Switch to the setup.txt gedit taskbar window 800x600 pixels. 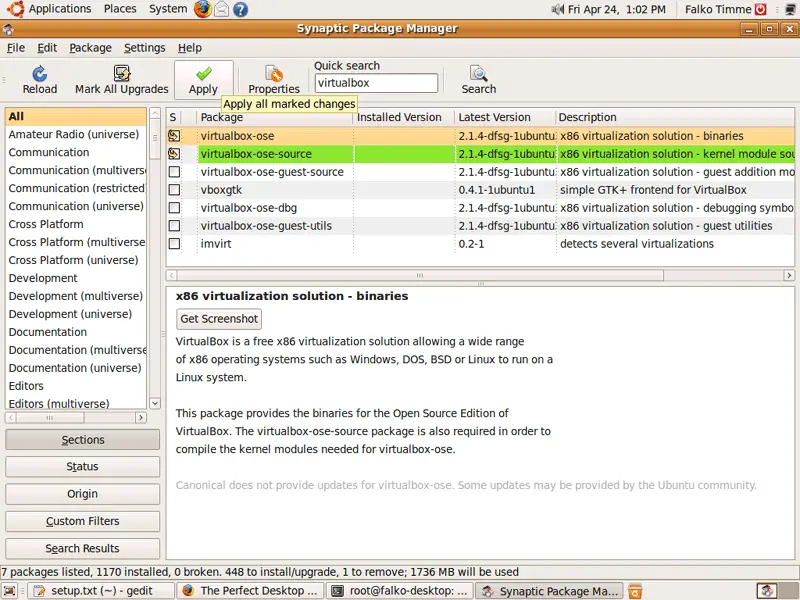tap(100, 591)
